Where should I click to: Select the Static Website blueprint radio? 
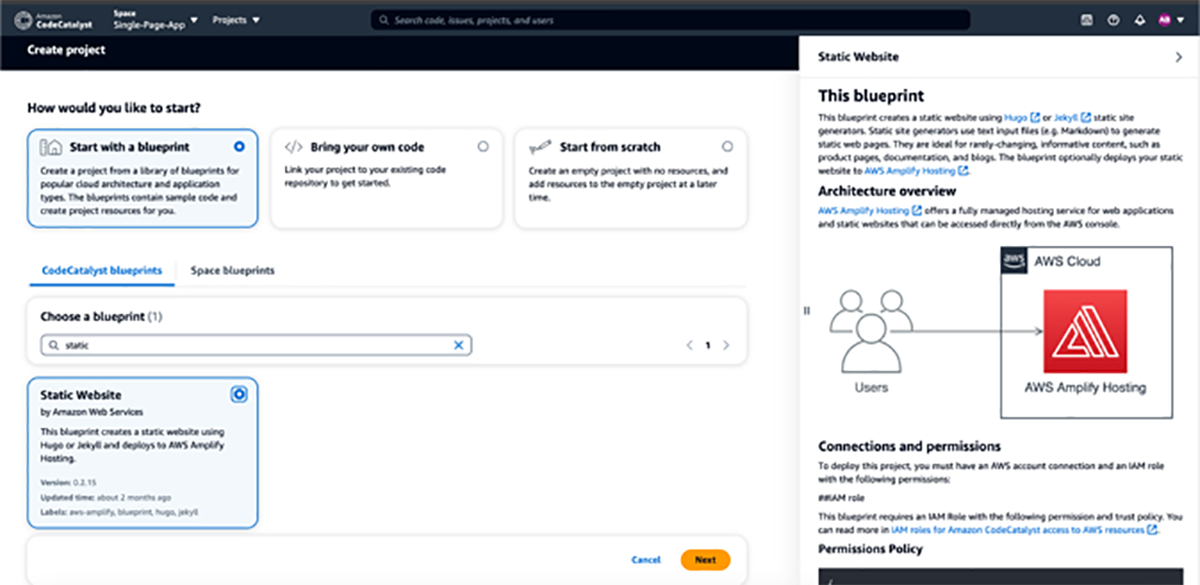[239, 395]
